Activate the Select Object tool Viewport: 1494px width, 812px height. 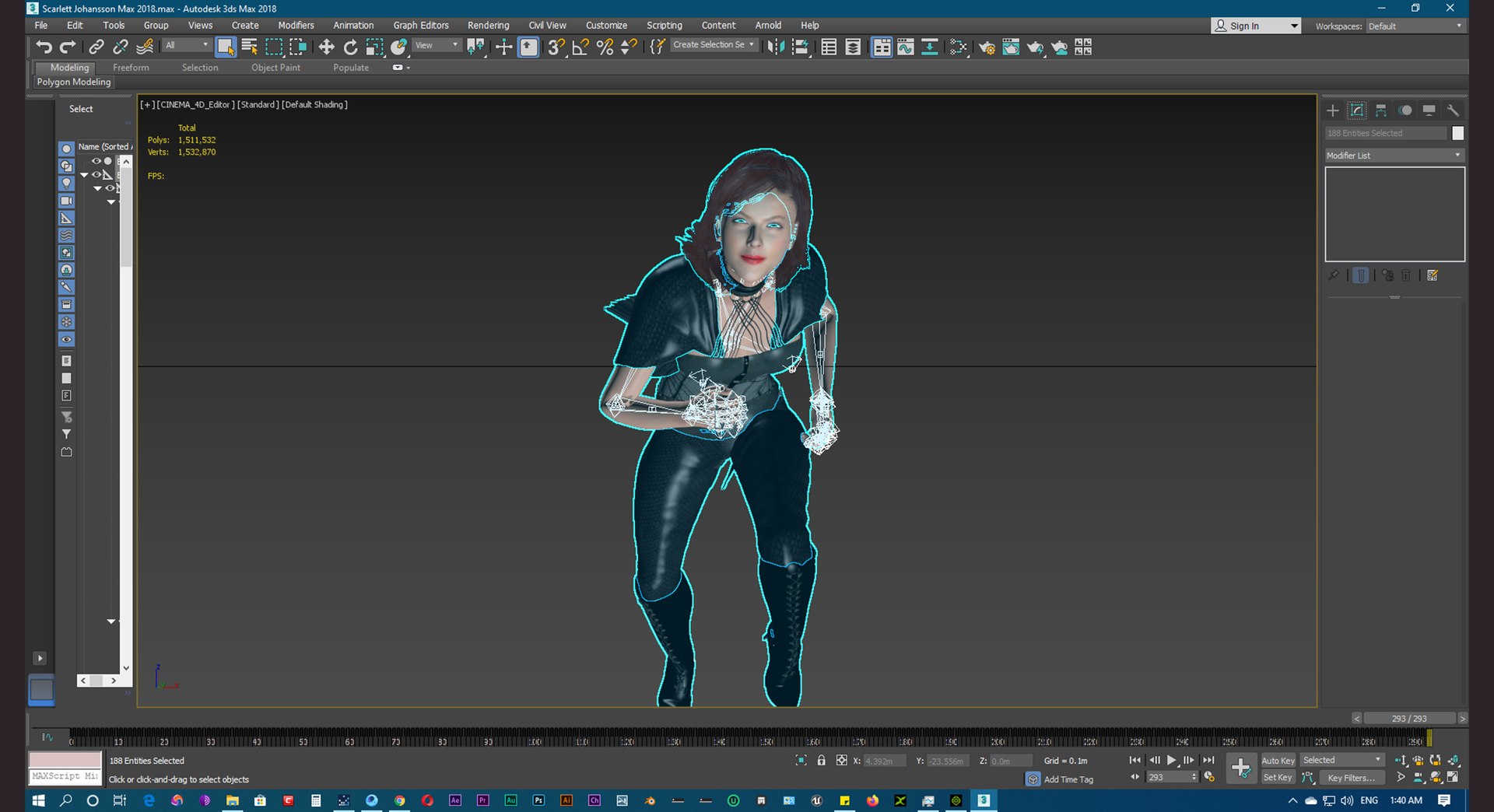click(x=226, y=47)
